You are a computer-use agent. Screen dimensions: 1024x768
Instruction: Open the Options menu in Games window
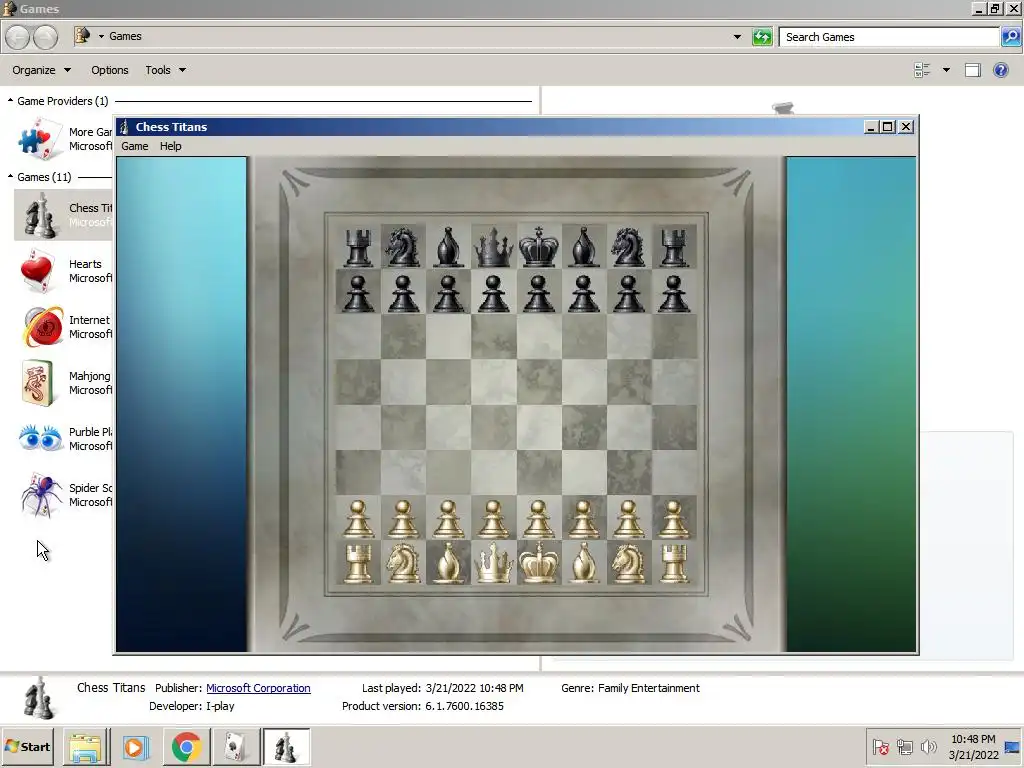110,70
